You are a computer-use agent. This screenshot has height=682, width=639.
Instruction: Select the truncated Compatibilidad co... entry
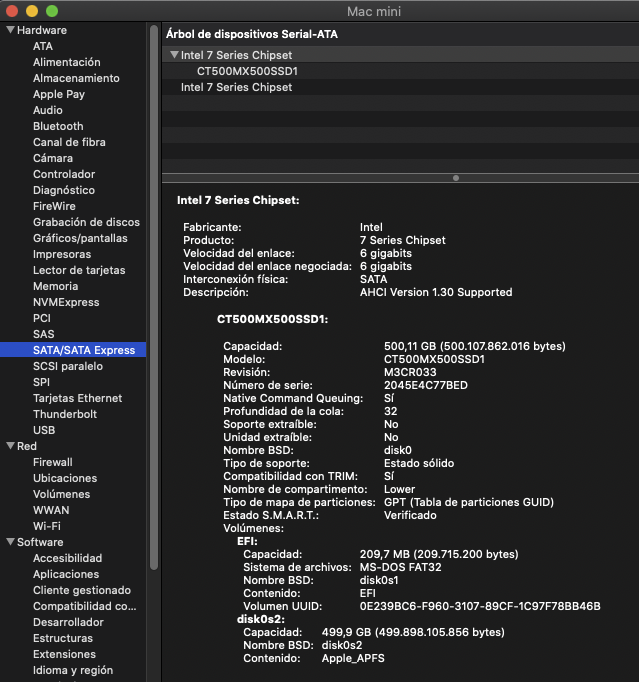pyautogui.click(x=85, y=606)
